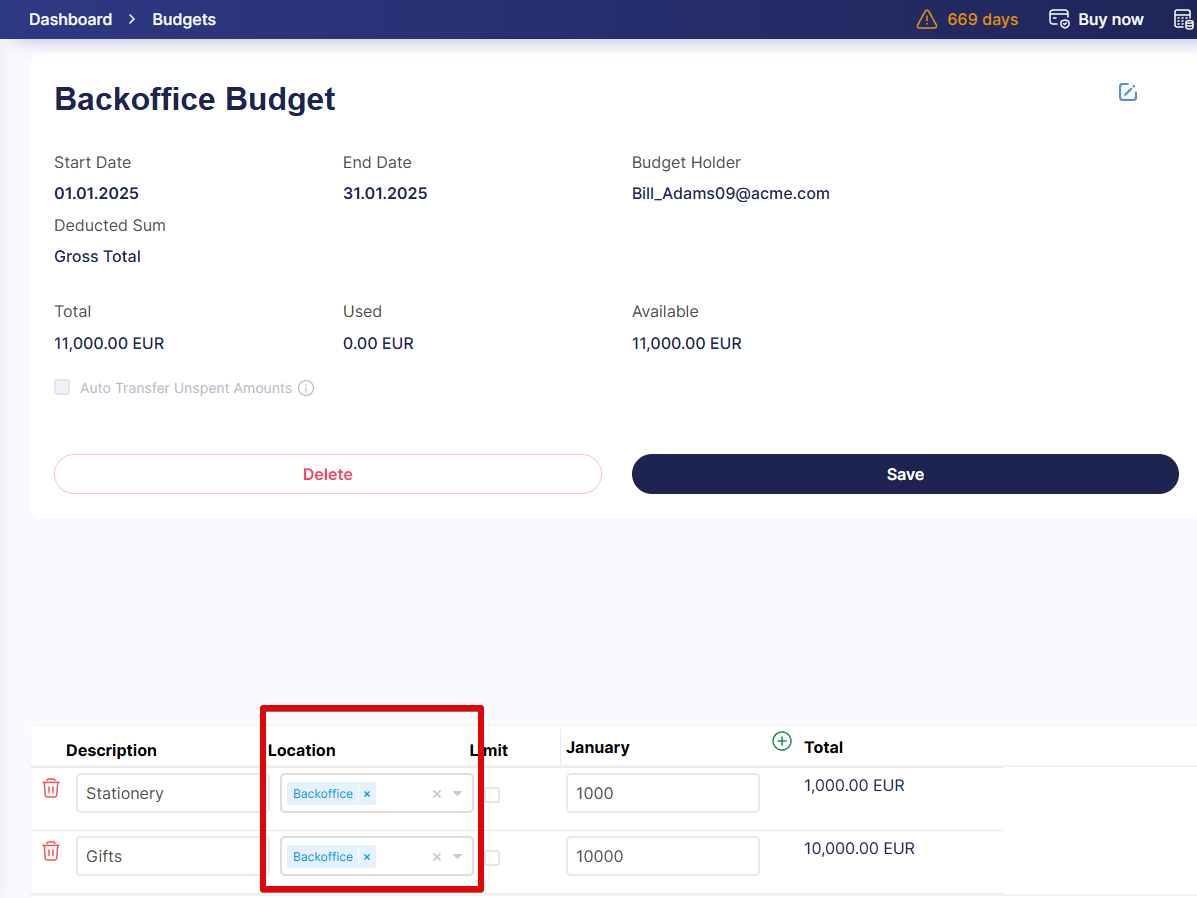Click the trial warning triangle icon

tap(927, 19)
